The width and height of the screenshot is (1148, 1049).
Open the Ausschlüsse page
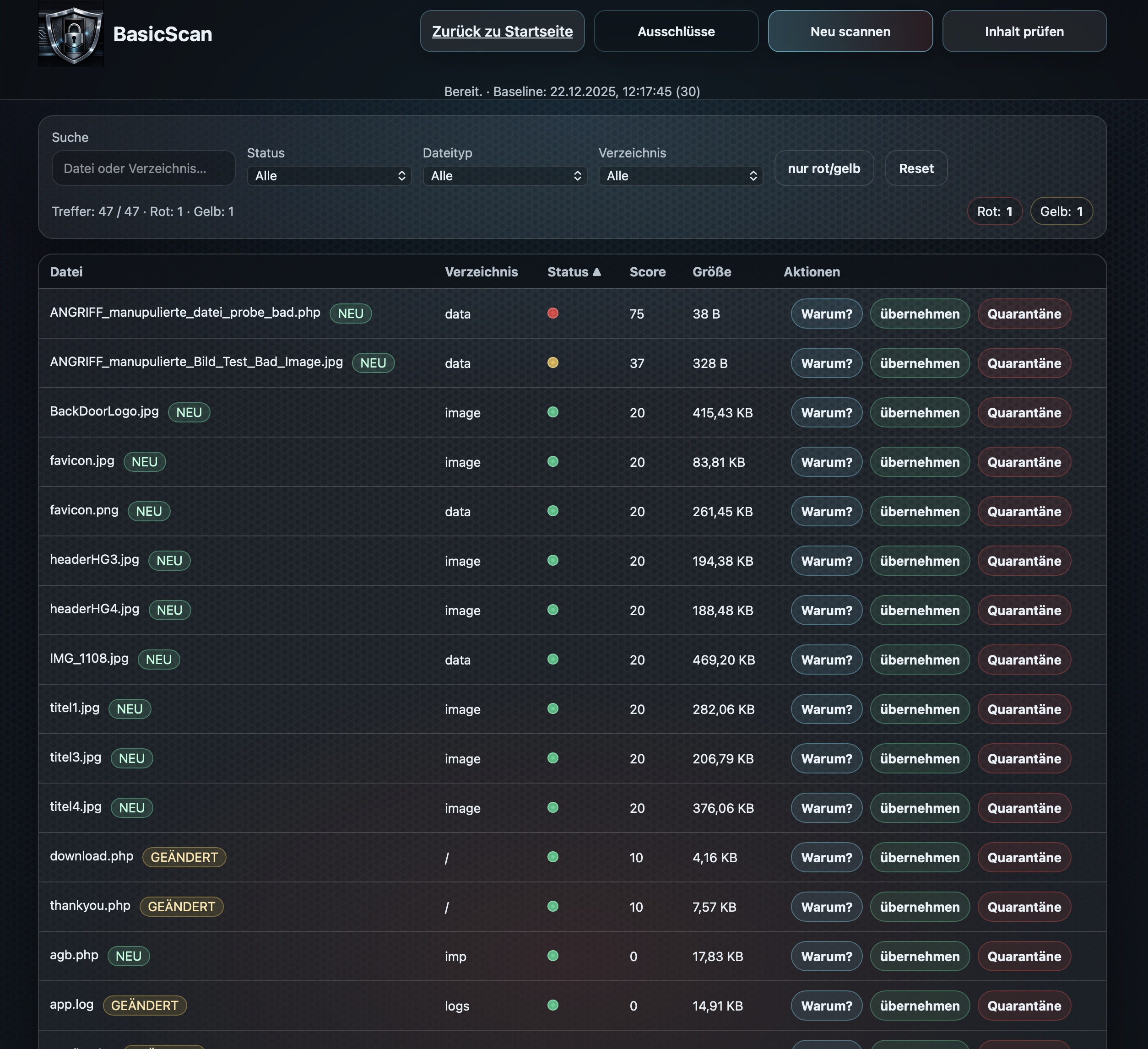coord(676,32)
